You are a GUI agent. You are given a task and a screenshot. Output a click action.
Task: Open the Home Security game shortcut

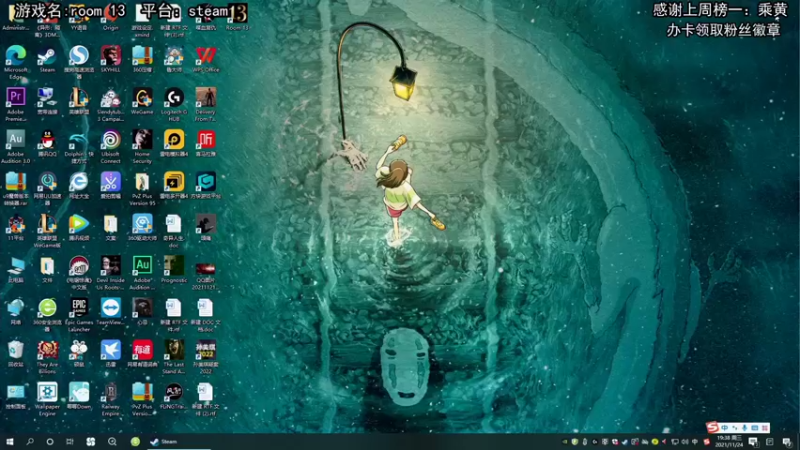point(142,142)
